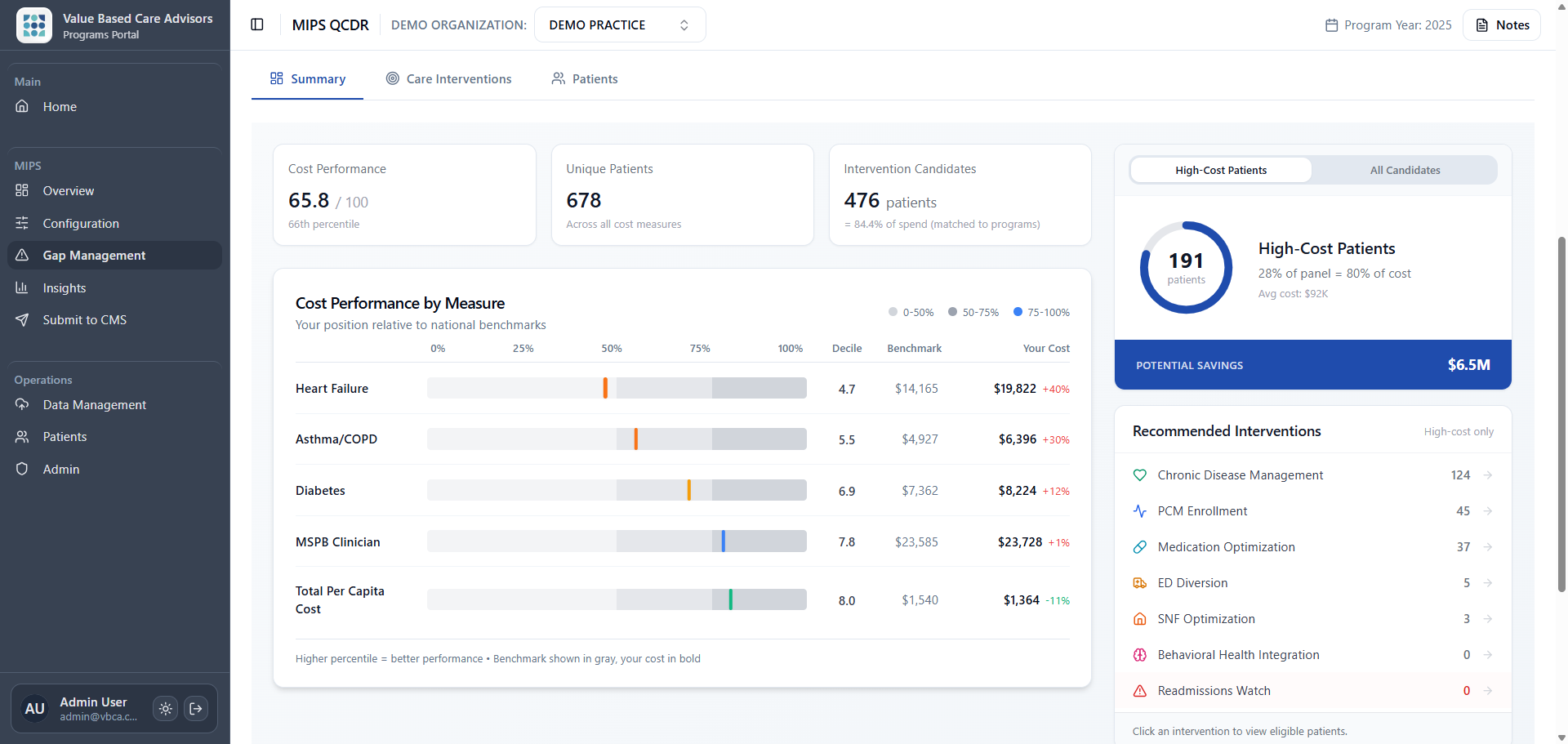Click the logout icon next to Admin User
Viewport: 1568px width, 744px height.
[x=196, y=709]
